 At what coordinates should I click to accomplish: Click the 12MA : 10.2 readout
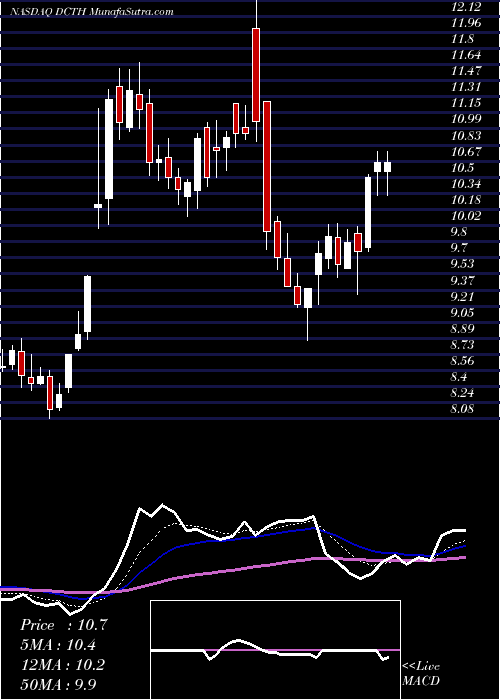pos(62,665)
